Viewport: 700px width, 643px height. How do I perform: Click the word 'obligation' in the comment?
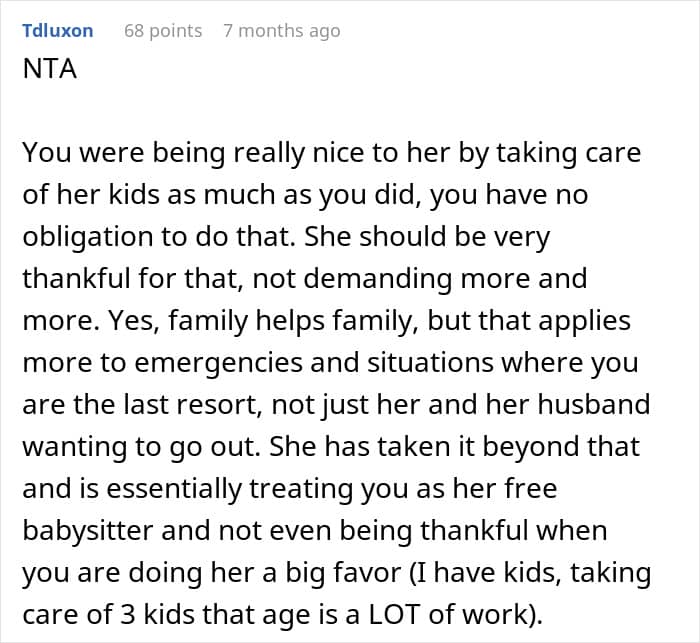coord(88,237)
